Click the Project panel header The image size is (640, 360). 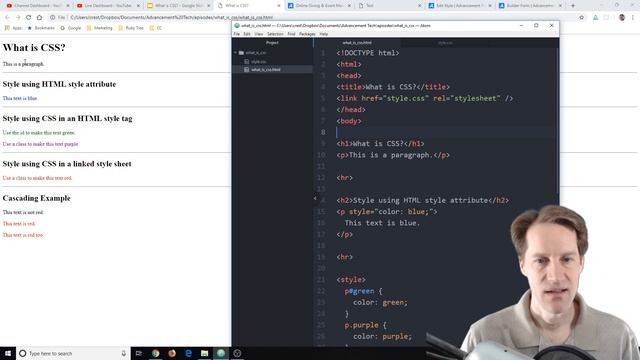click(272, 43)
